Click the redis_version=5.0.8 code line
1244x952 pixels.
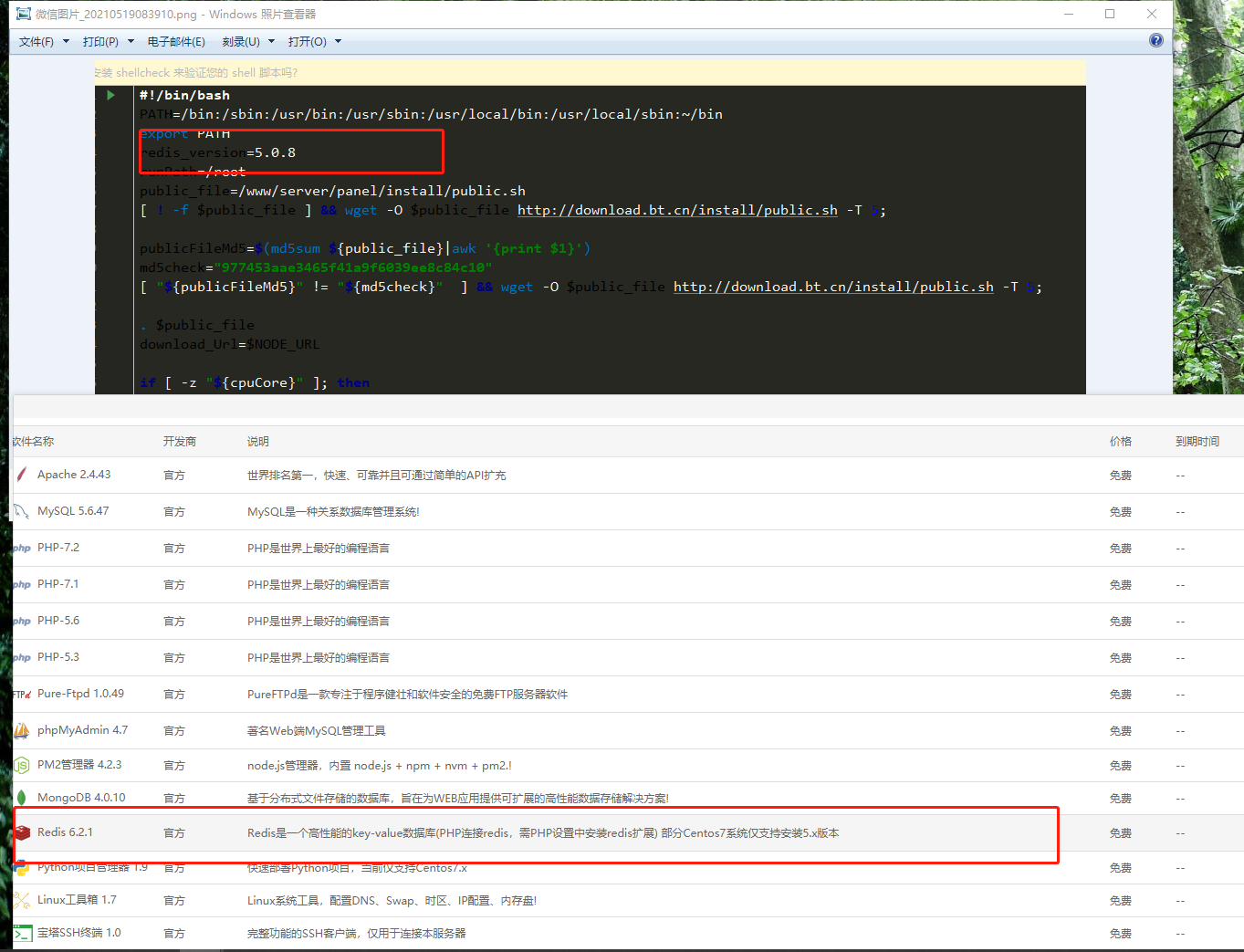click(218, 152)
